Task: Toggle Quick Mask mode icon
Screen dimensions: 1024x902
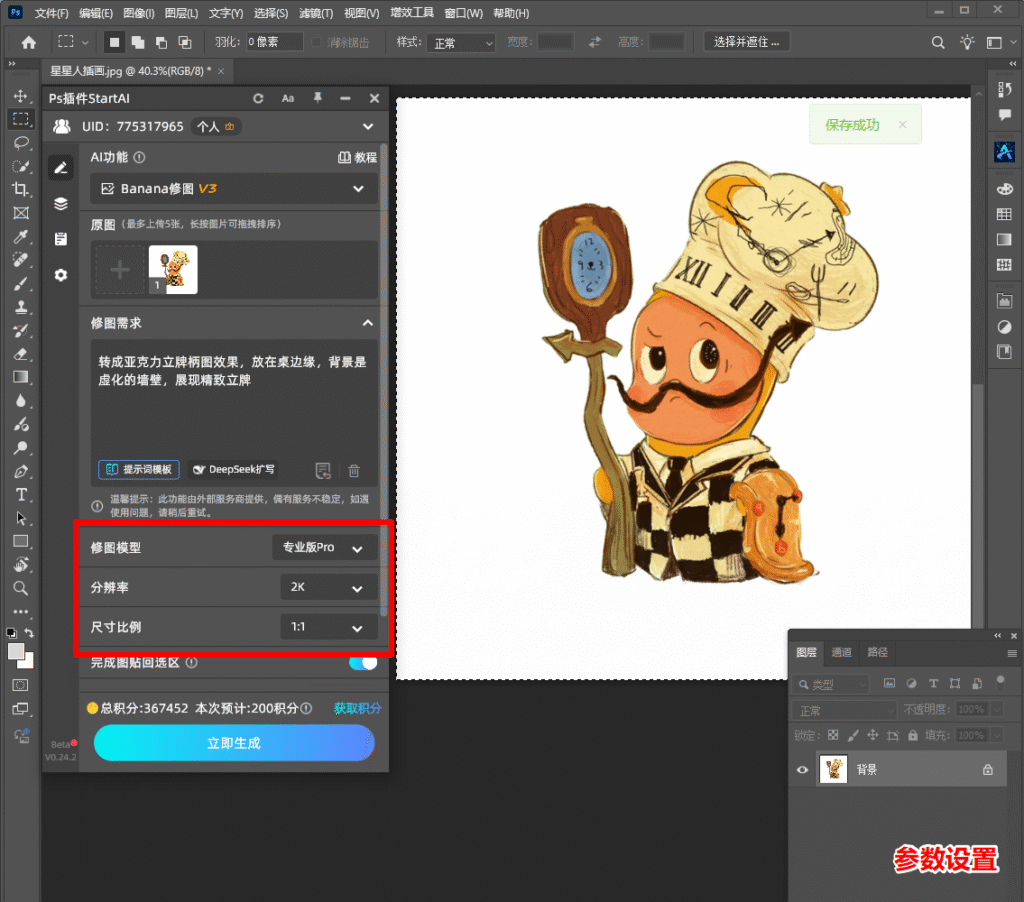Action: pyautogui.click(x=21, y=685)
